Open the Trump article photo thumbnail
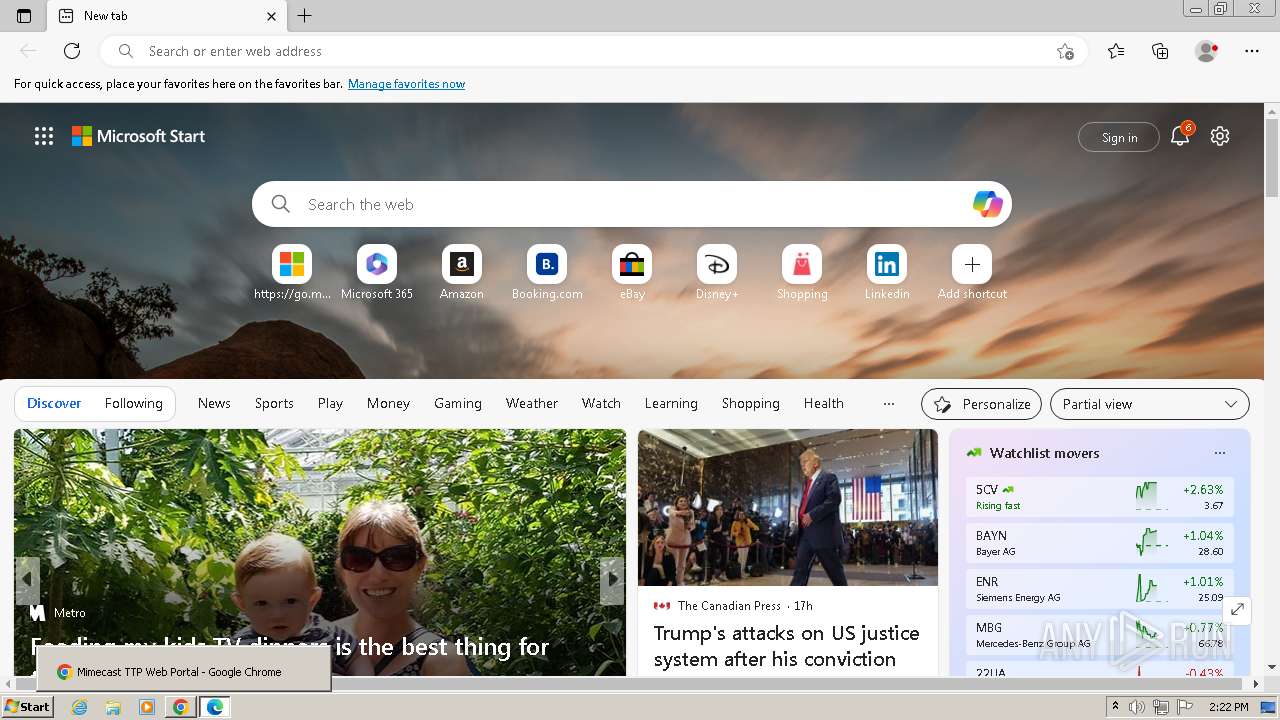The height and width of the screenshot is (720, 1280). click(x=788, y=507)
